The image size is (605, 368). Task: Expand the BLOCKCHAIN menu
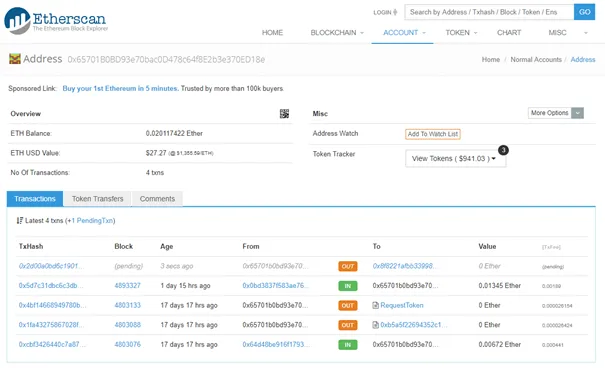[337, 33]
